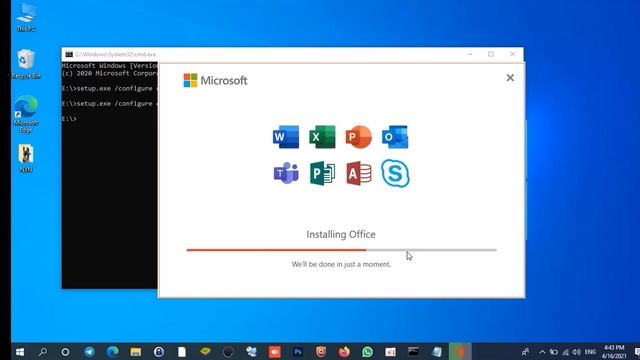640x360 pixels.
Task: Click the Excel icon in the Office installer
Action: 322,137
